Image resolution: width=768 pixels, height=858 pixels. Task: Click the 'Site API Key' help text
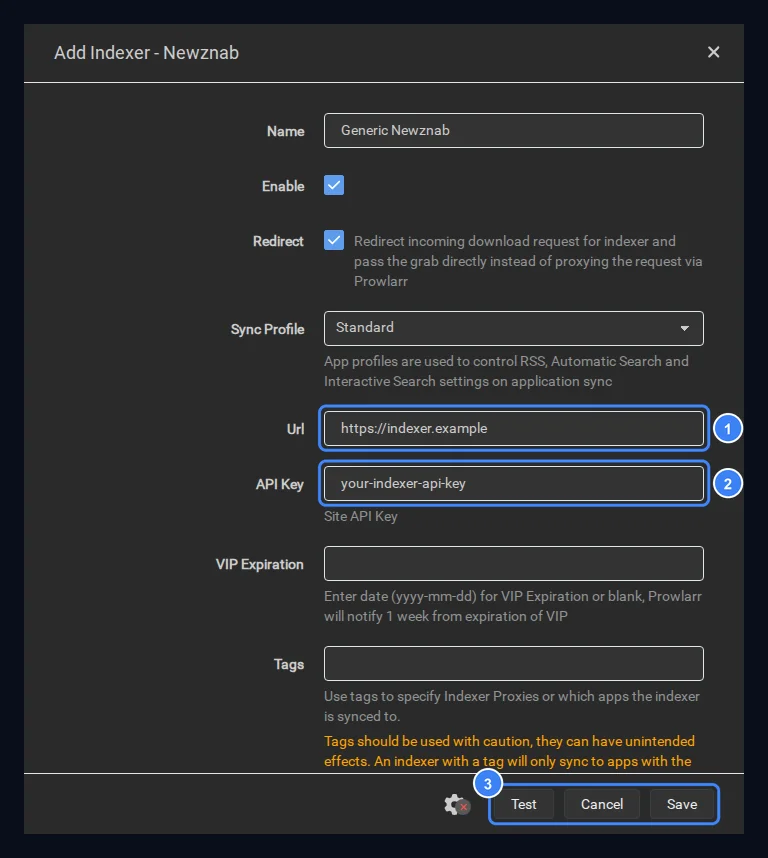click(x=361, y=517)
